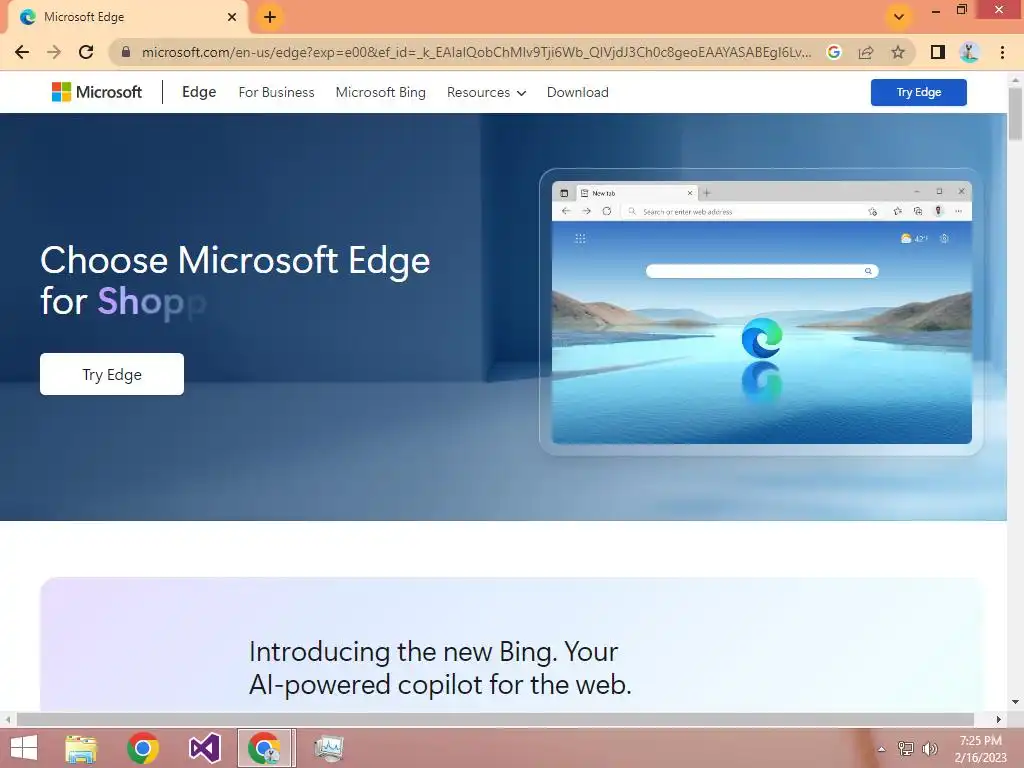Click the Introducing the new Bing heading
The height and width of the screenshot is (768, 1024).
pyautogui.click(x=440, y=668)
